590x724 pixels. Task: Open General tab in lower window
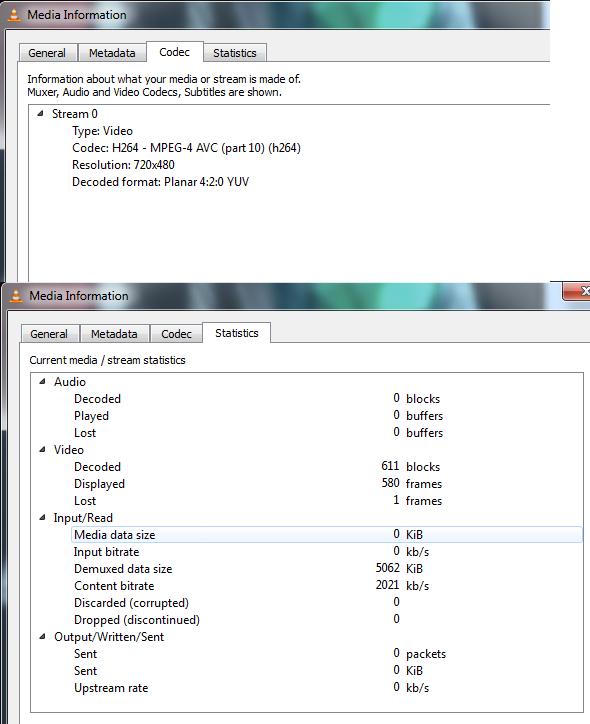[49, 334]
